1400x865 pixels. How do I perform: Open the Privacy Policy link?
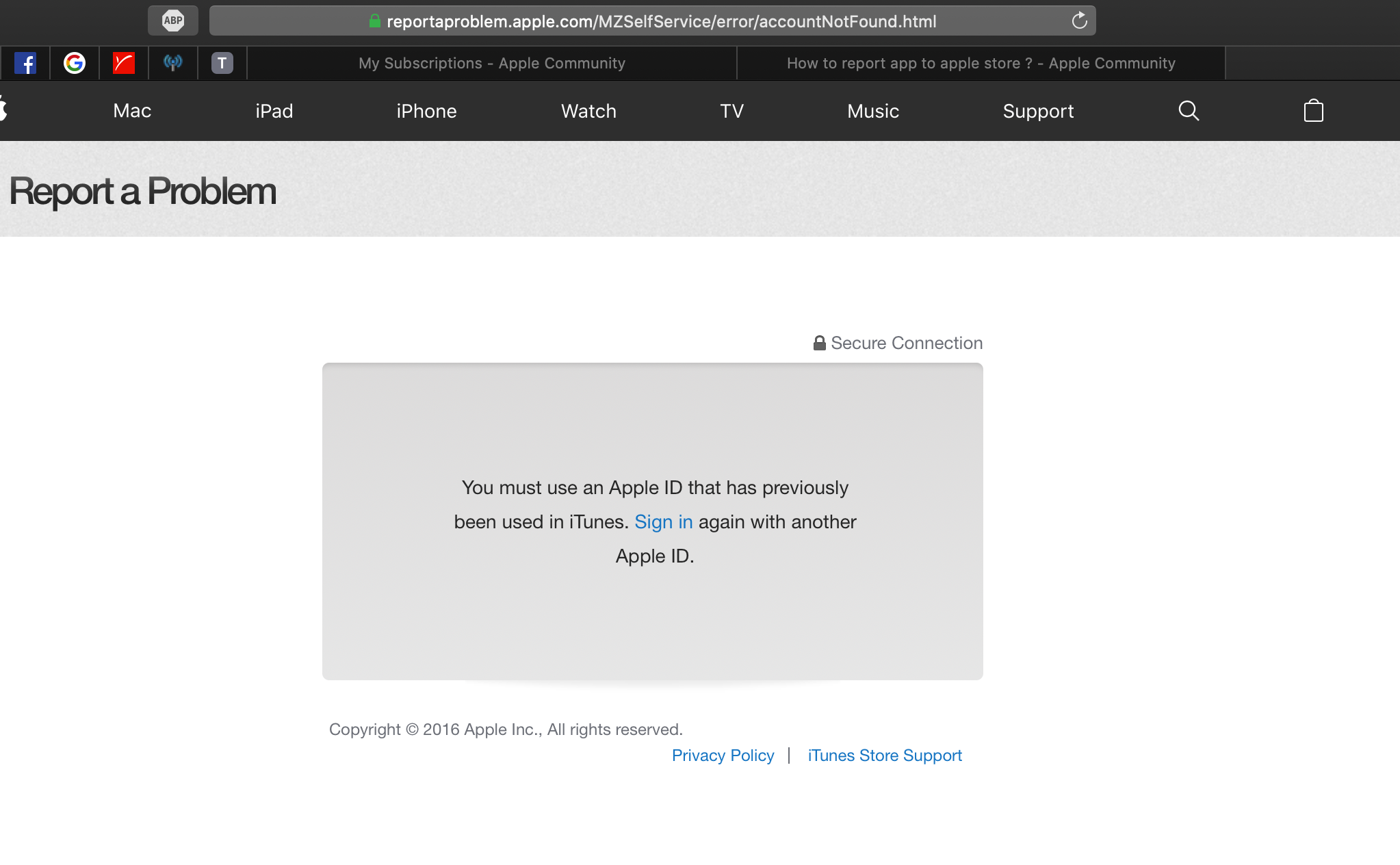tap(723, 756)
